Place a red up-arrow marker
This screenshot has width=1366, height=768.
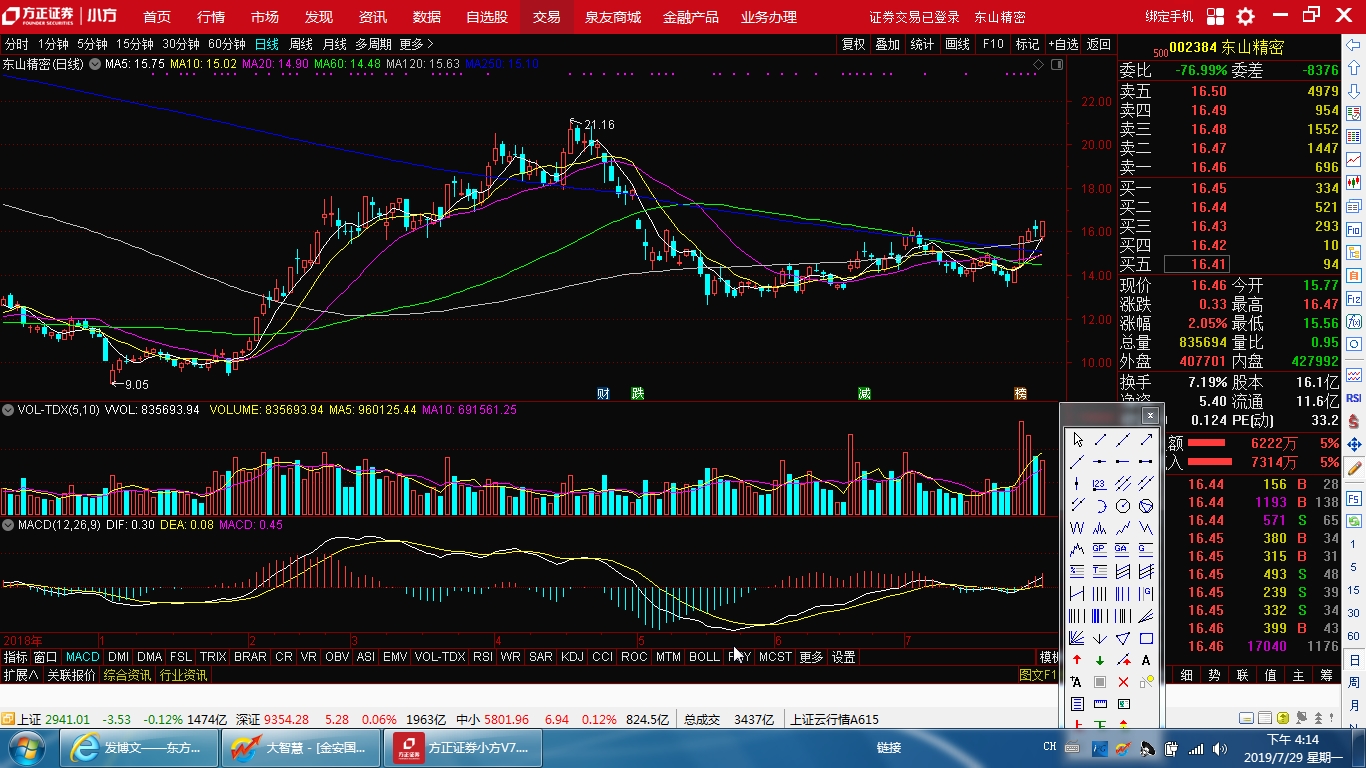click(1077, 659)
